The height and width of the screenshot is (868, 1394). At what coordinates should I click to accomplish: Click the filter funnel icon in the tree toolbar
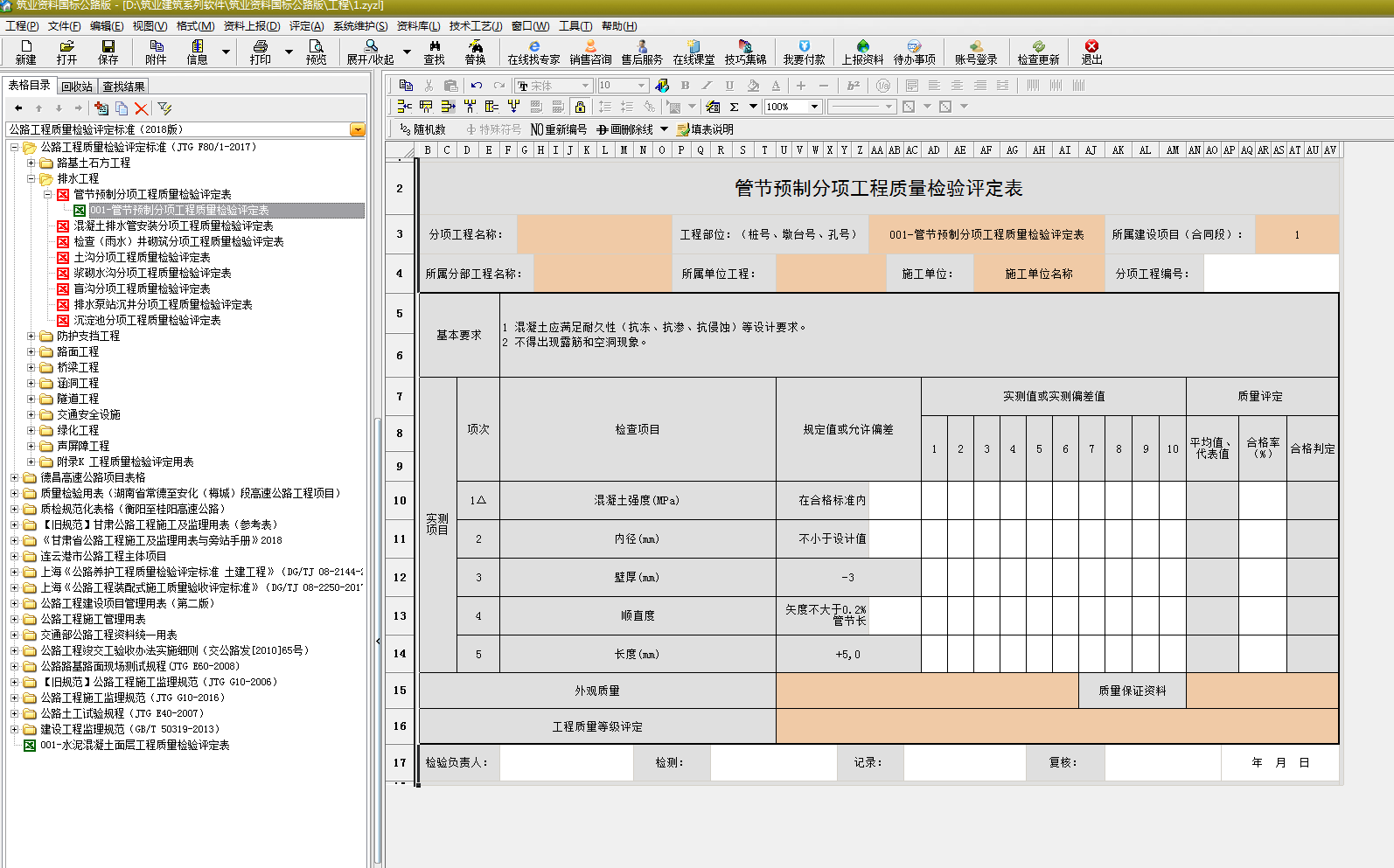coord(164,108)
